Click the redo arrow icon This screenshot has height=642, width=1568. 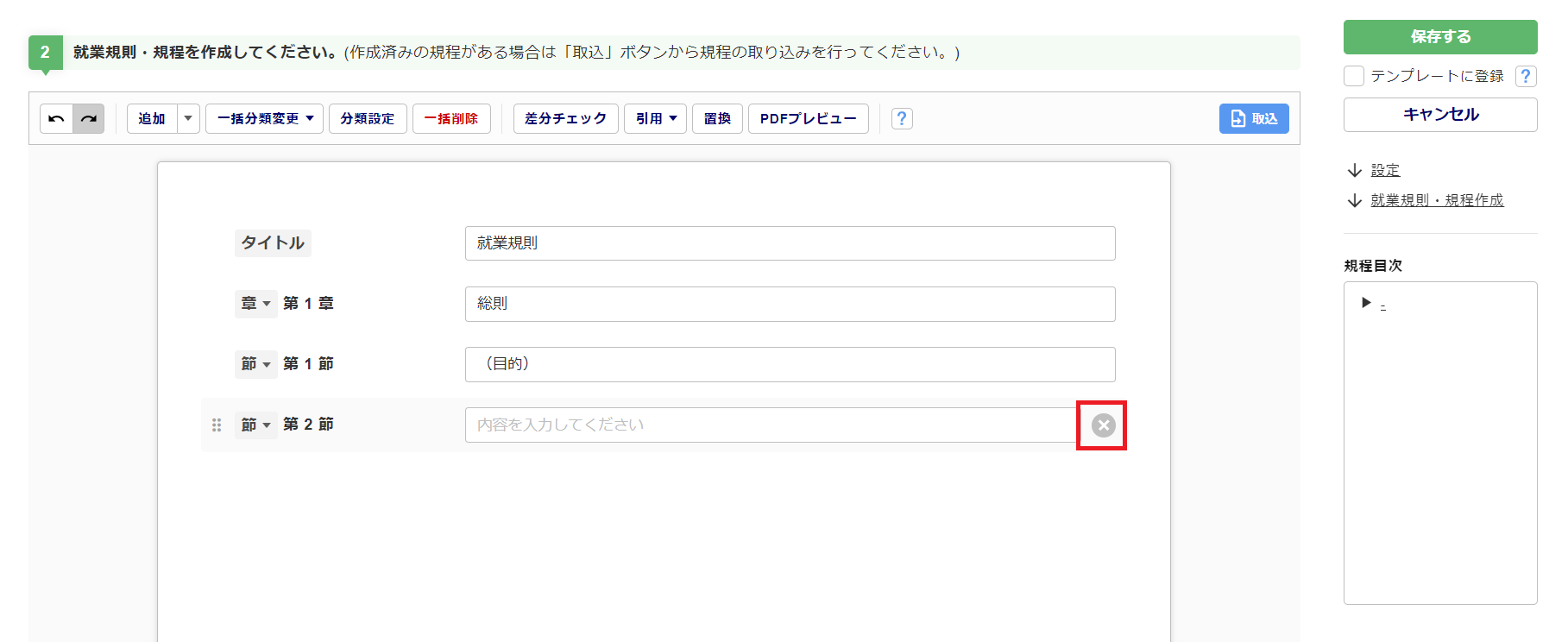[89, 119]
